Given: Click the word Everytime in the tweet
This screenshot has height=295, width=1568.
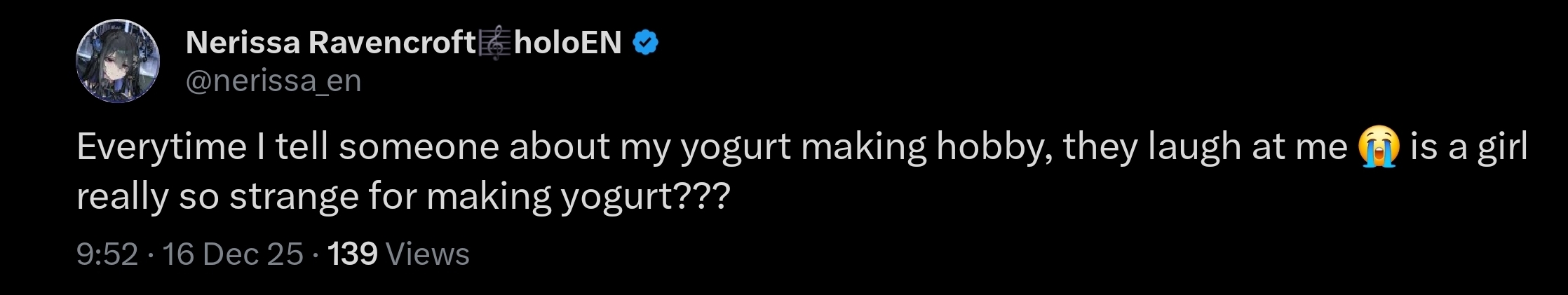Looking at the screenshot, I should tap(161, 148).
